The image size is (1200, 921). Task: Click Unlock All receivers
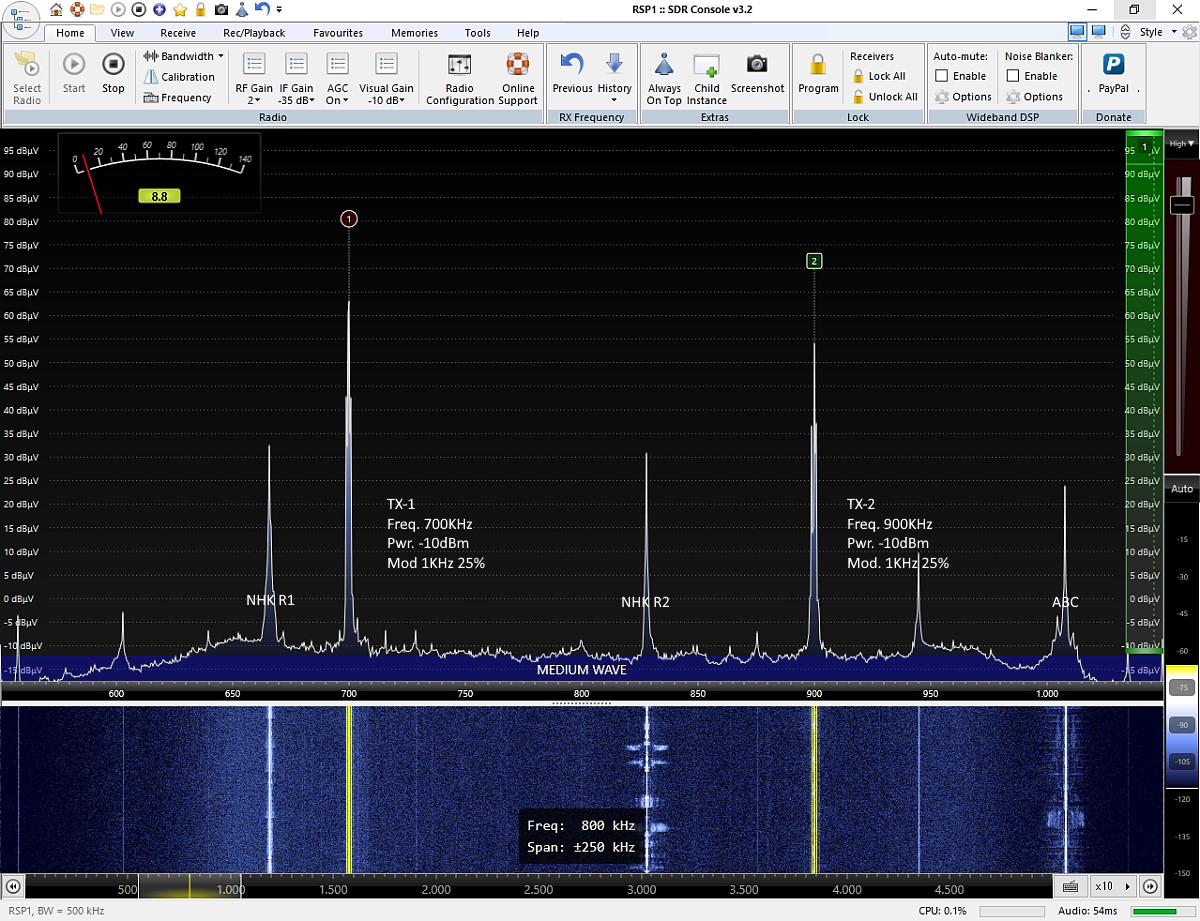(885, 97)
